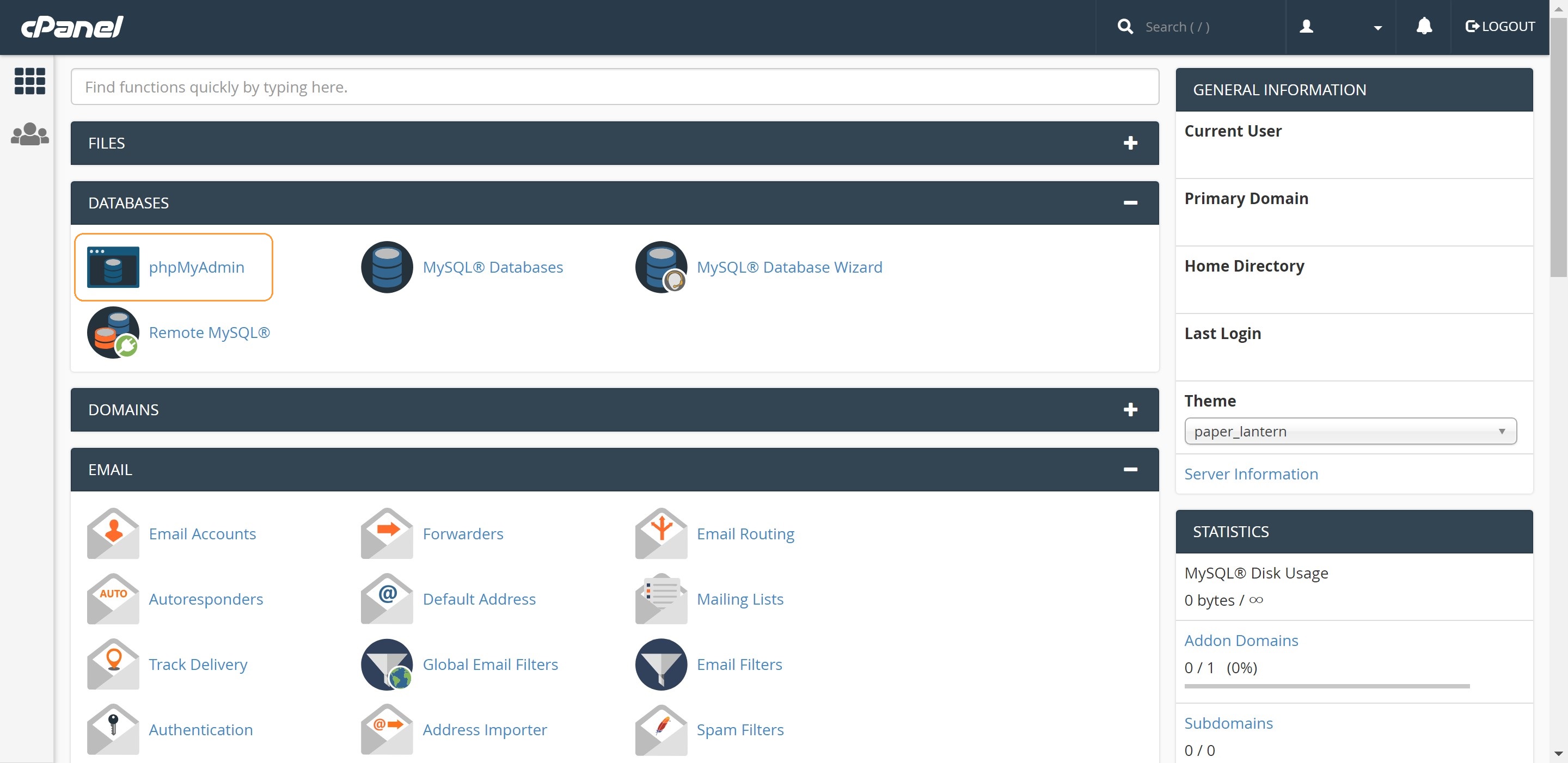This screenshot has width=1568, height=763.
Task: Open the Default Address link text
Action: pyautogui.click(x=480, y=599)
